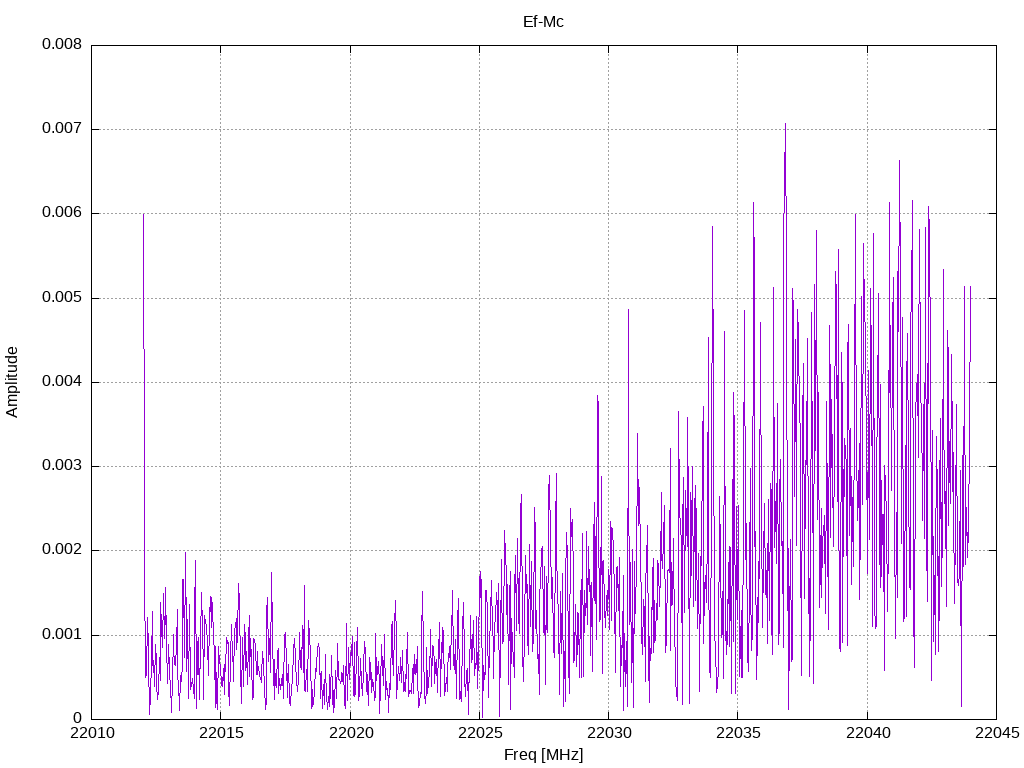Pick the 22035 x-axis tick label
The height and width of the screenshot is (768, 1024).
pos(737,735)
